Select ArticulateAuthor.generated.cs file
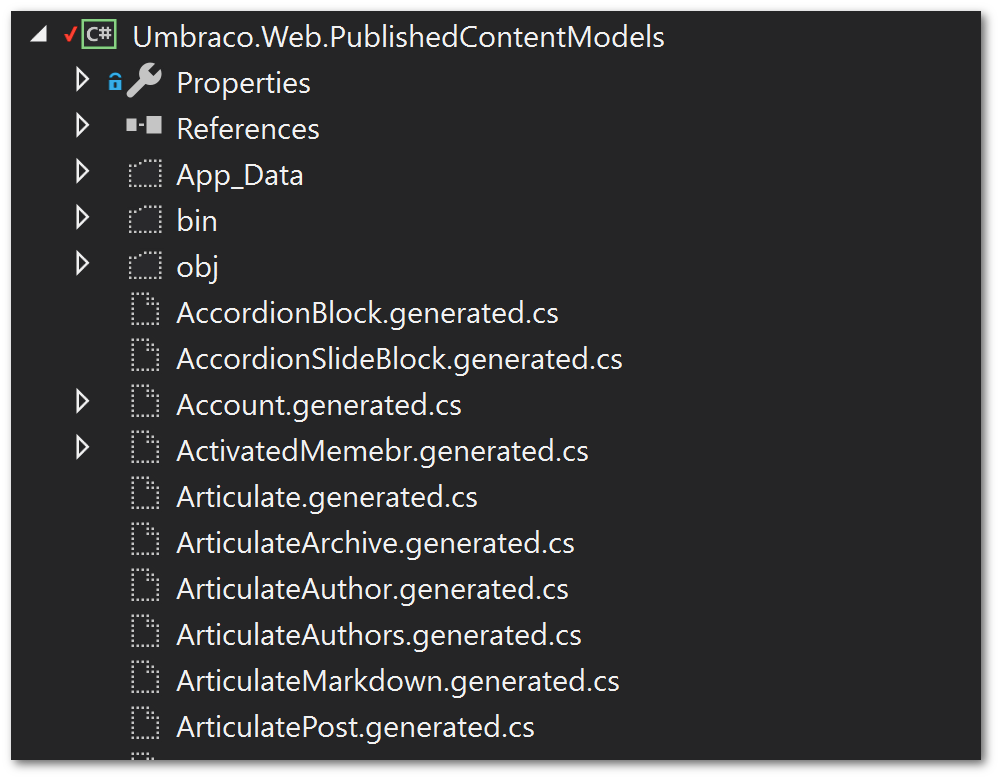 [372, 589]
